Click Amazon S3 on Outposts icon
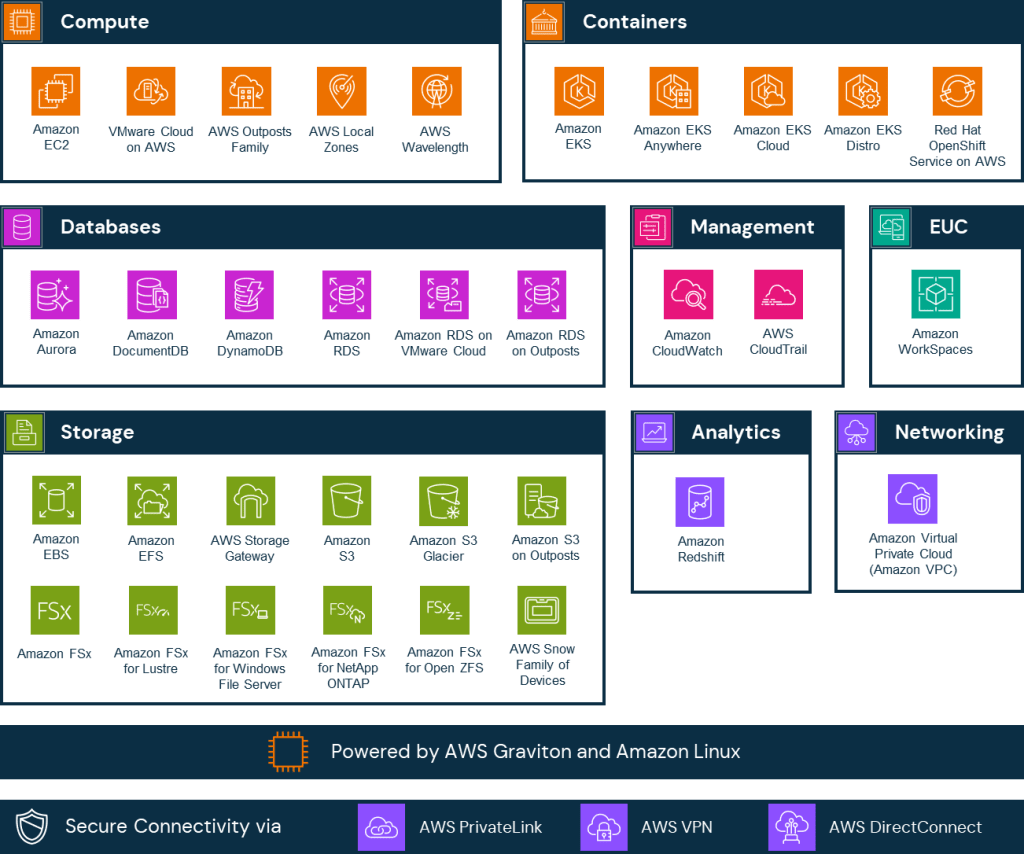This screenshot has height=854, width=1024. pyautogui.click(x=541, y=500)
